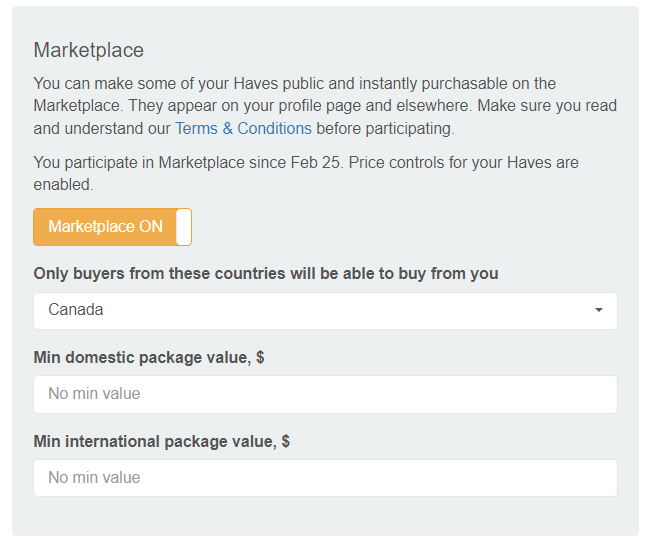Viewport: 648px width, 547px height.
Task: Click "No min value" placeholder in international field
Action: 94,477
